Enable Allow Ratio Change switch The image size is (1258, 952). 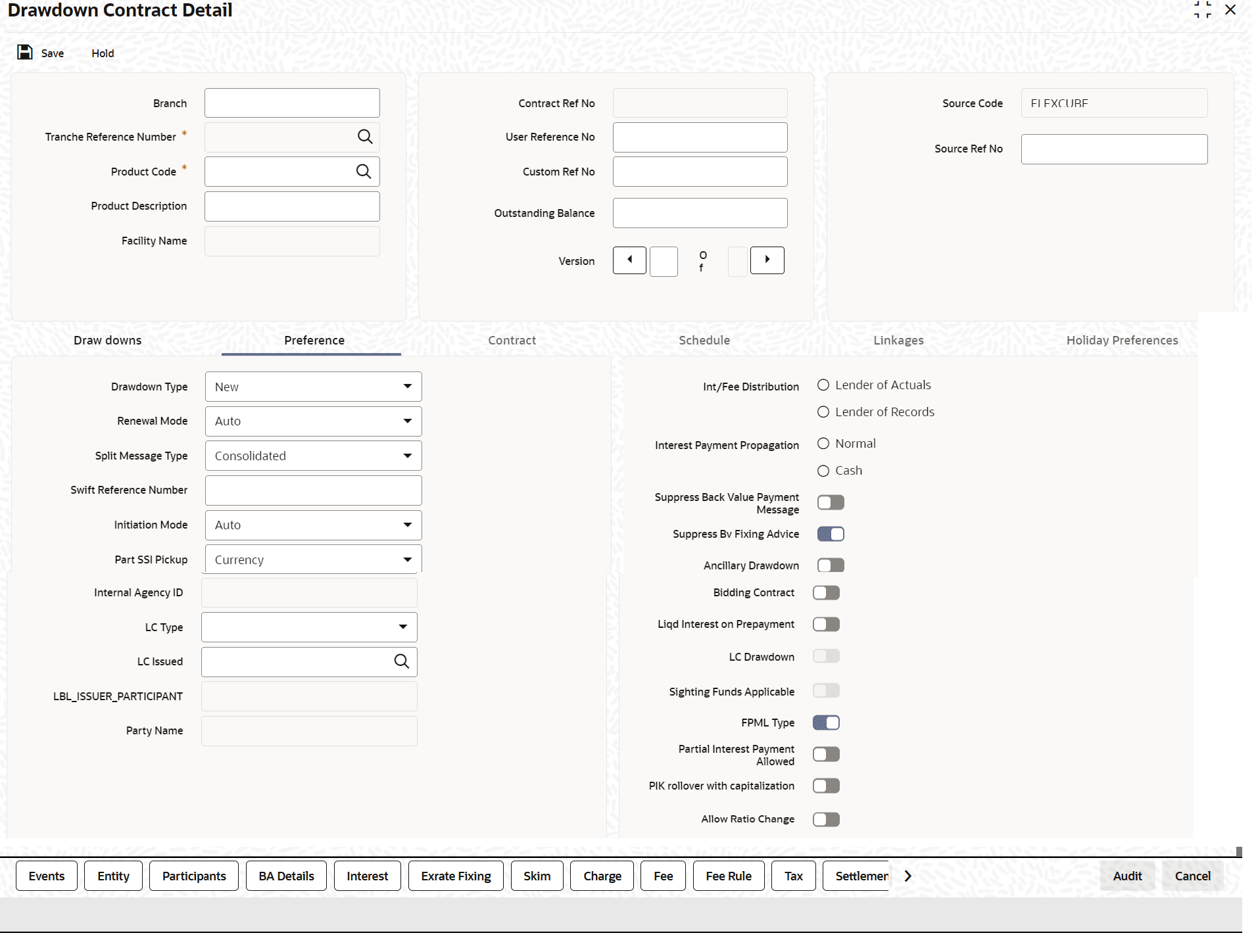(x=826, y=820)
